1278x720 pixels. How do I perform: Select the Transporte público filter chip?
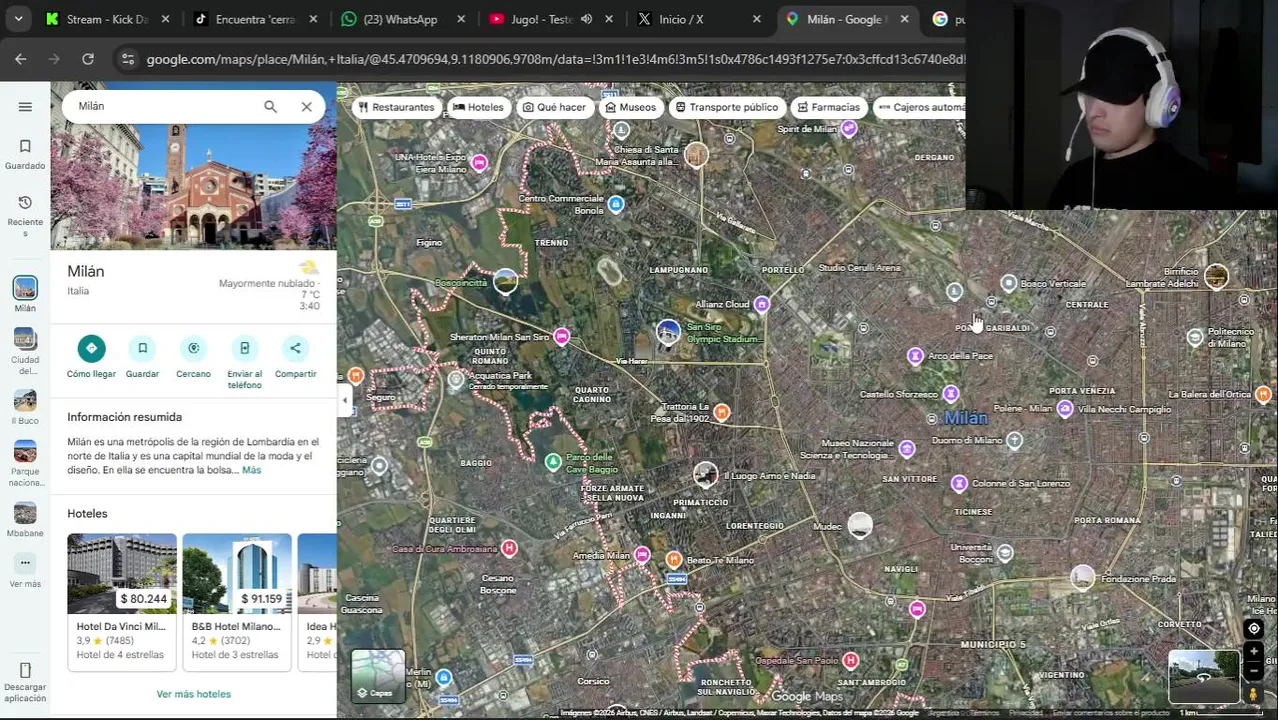click(x=726, y=107)
